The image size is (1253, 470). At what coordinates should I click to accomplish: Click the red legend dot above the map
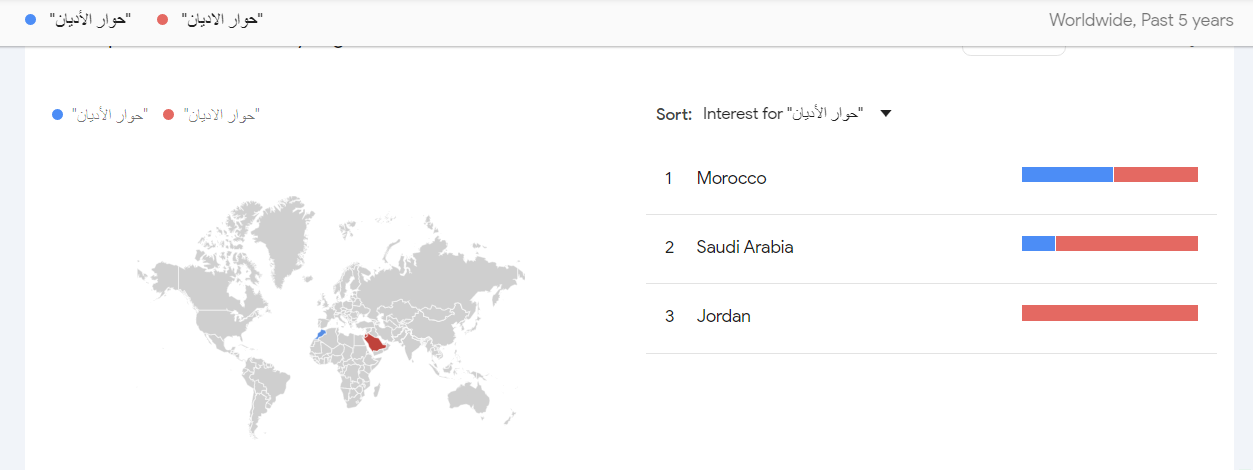[x=168, y=115]
